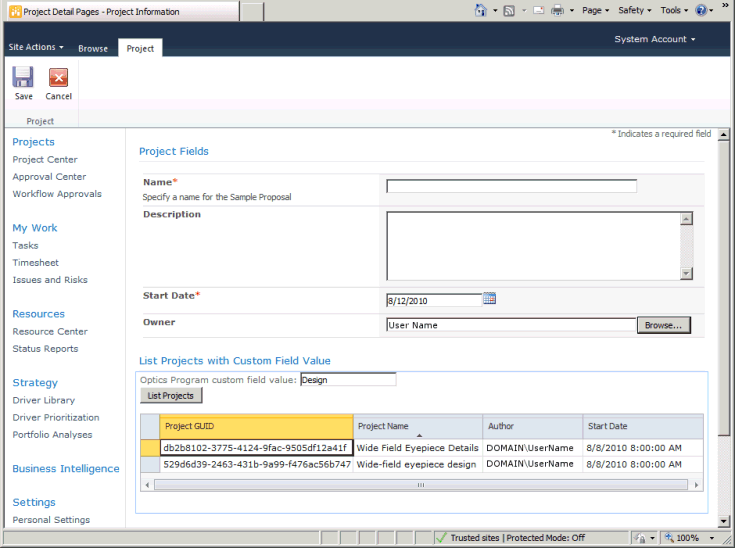Open the Personal Settings link
735x548 pixels.
[51, 520]
